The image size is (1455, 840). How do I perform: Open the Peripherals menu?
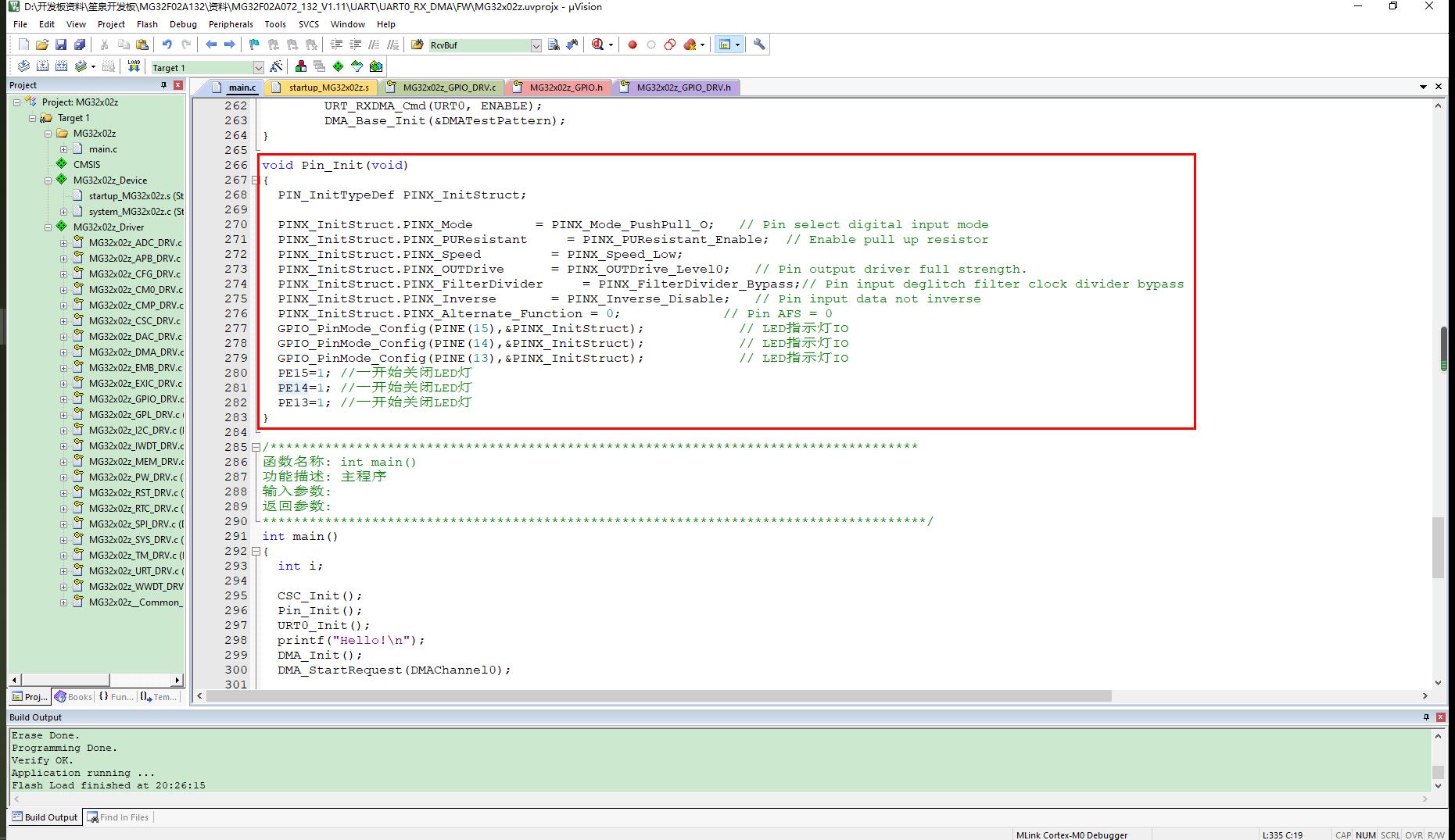click(x=231, y=24)
